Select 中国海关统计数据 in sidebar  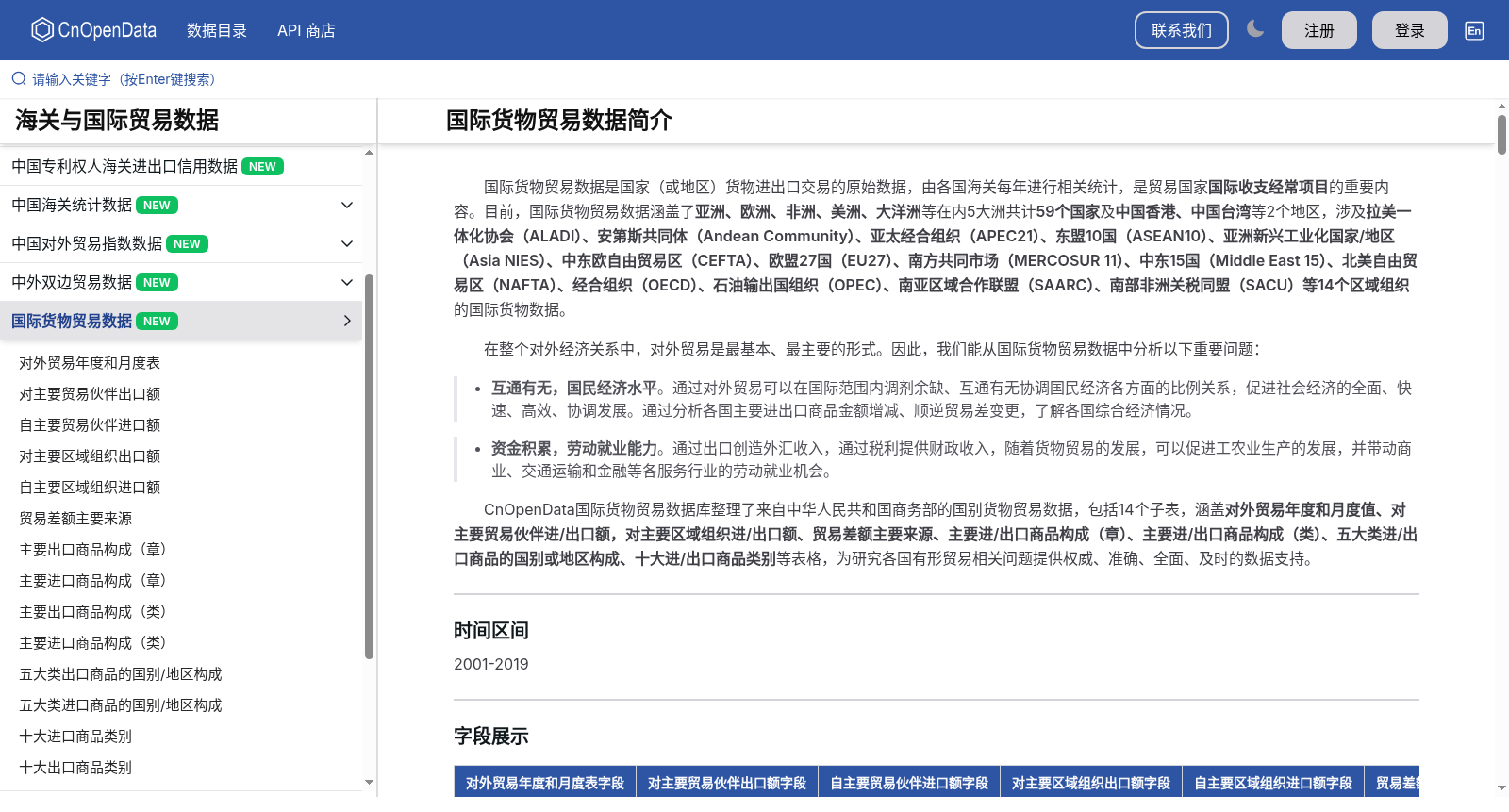72,205
